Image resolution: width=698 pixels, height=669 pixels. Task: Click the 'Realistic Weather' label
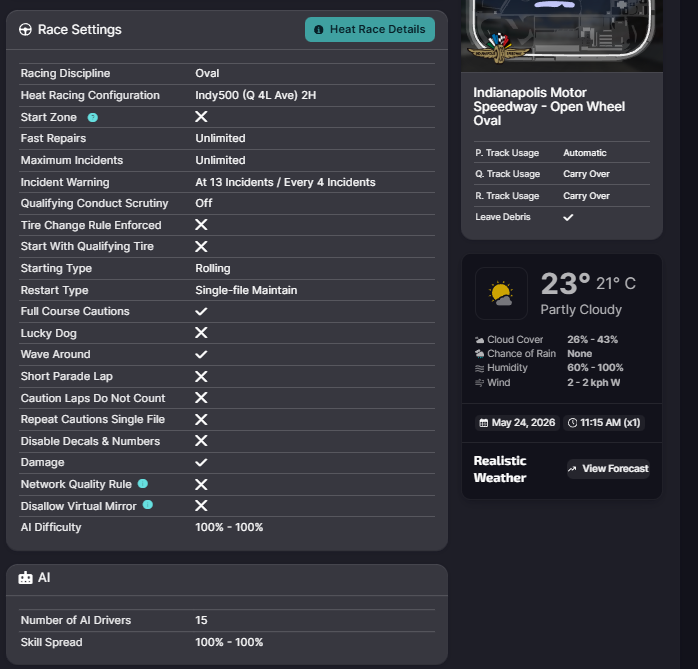pyautogui.click(x=500, y=469)
